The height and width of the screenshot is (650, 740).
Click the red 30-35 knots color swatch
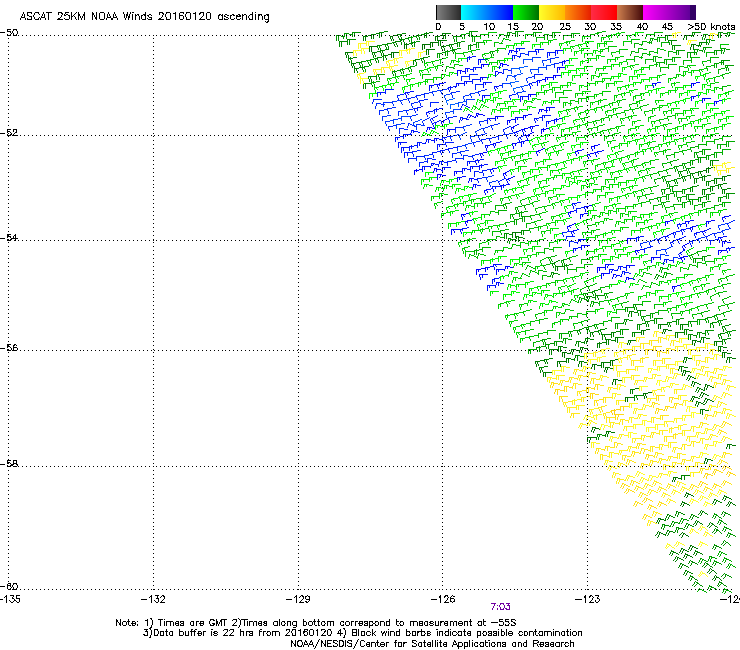click(x=604, y=12)
